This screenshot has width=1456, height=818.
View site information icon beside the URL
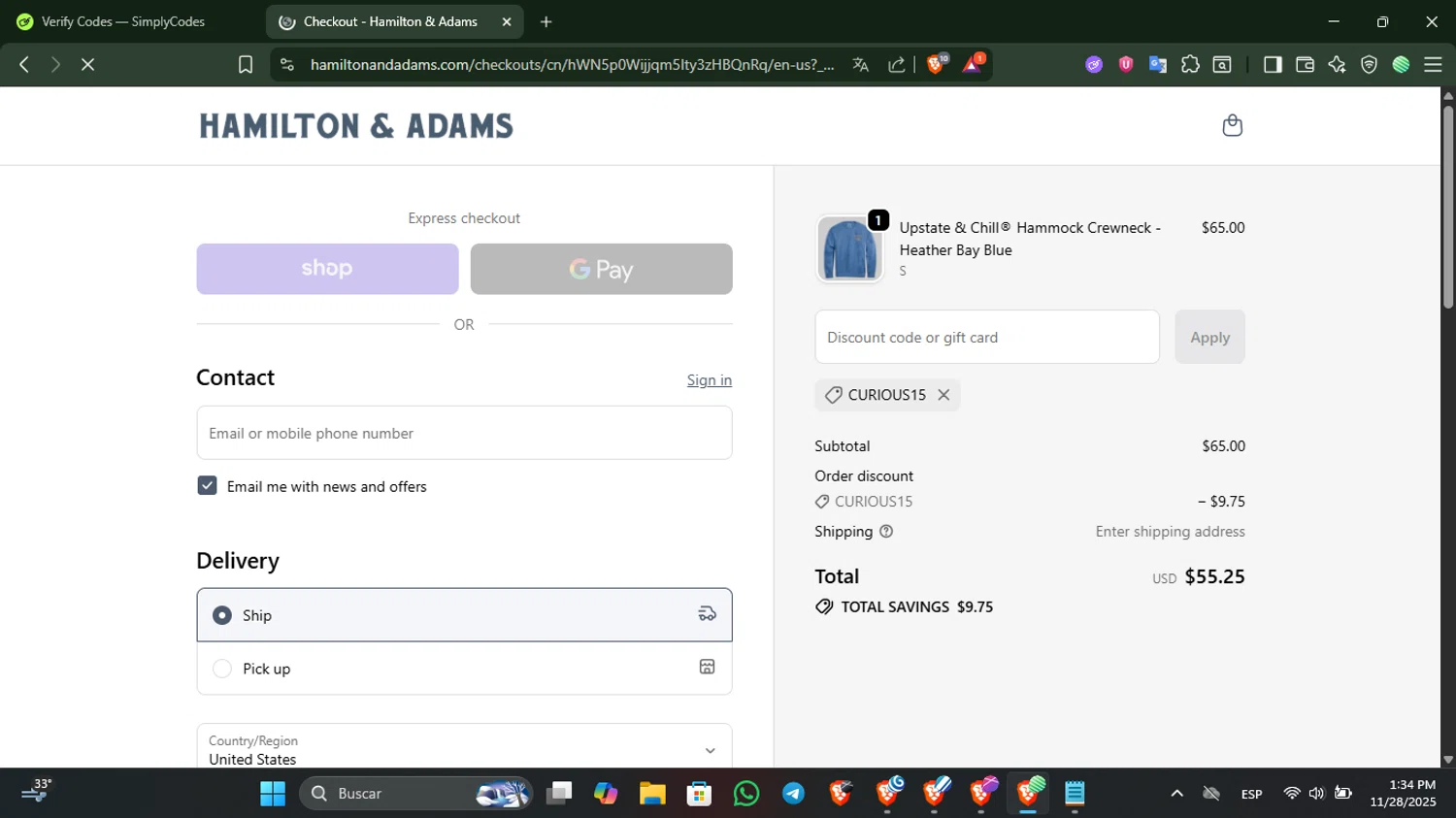pyautogui.click(x=286, y=65)
